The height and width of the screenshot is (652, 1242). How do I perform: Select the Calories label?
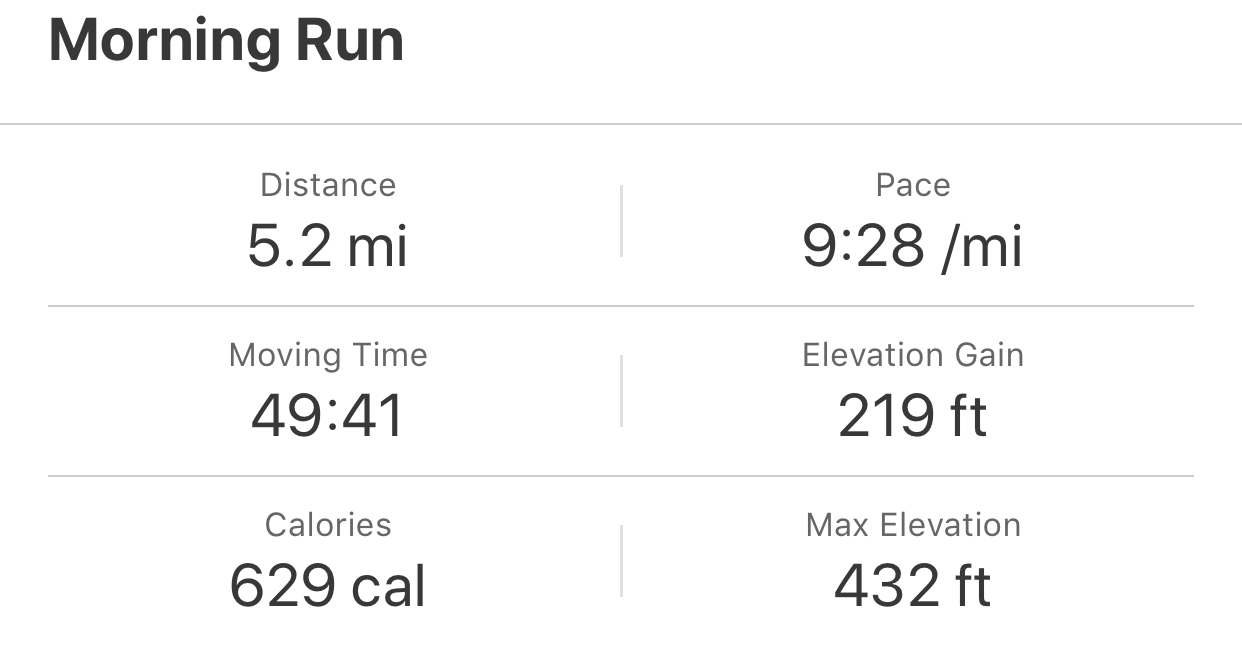[328, 525]
